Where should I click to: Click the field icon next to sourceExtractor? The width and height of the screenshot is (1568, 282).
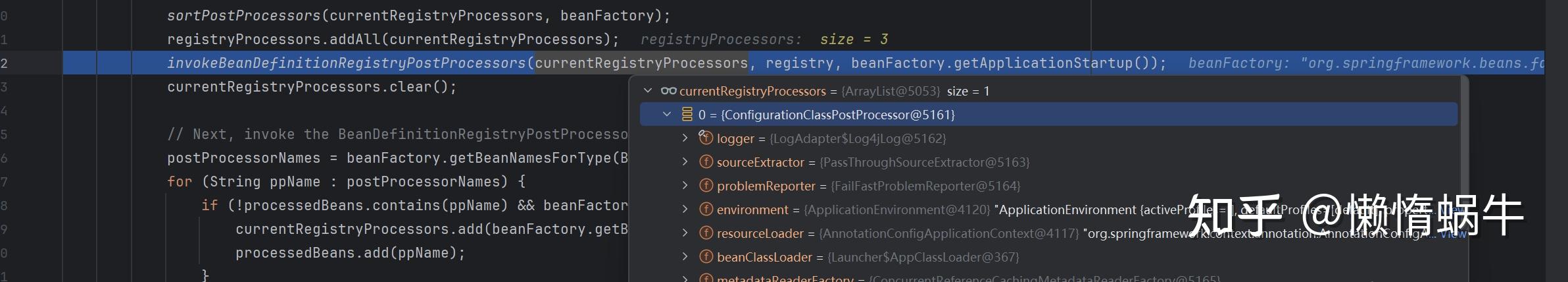point(706,162)
